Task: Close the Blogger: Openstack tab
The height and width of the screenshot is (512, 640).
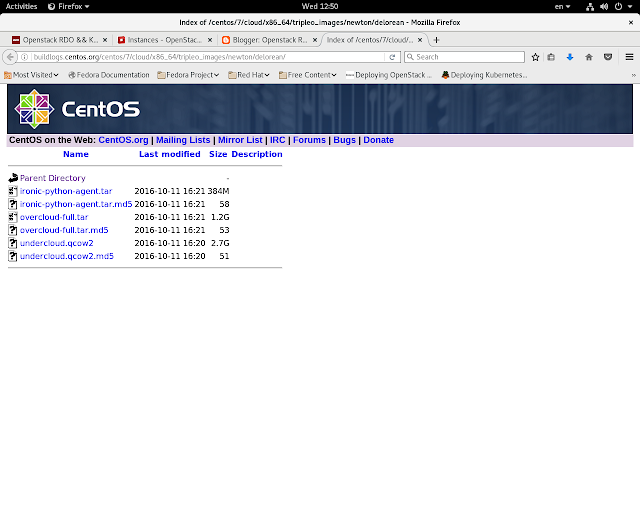Action: pos(315,40)
